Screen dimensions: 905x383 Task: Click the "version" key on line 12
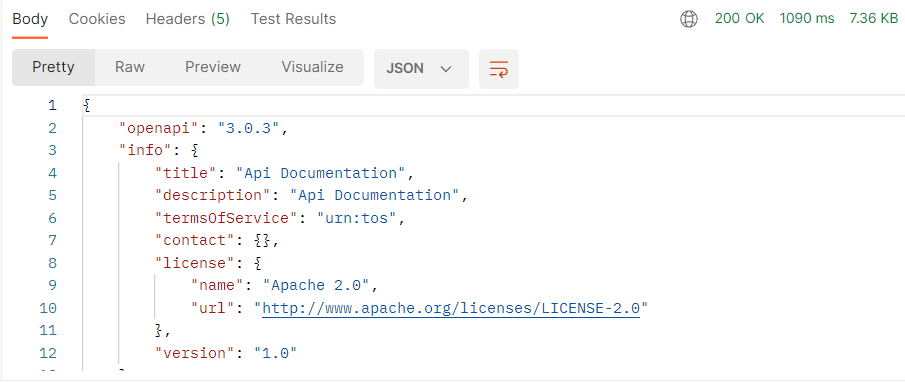[x=195, y=353]
